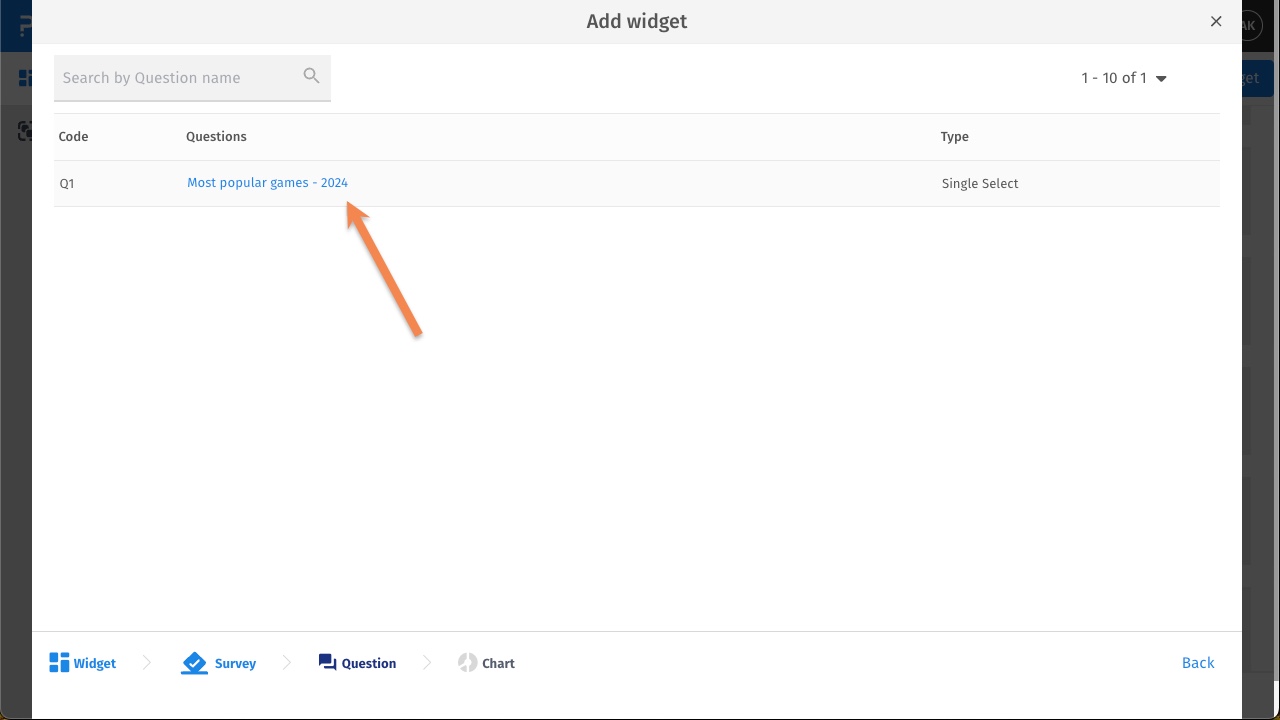The width and height of the screenshot is (1280, 720).
Task: Close the Add widget dialog
Action: point(1216,21)
